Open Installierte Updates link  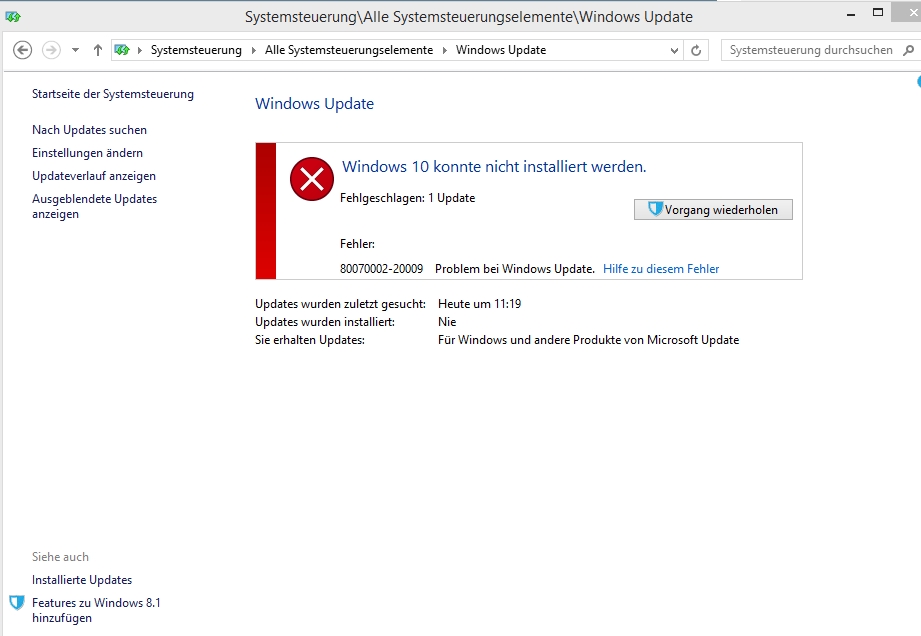pyautogui.click(x=82, y=580)
